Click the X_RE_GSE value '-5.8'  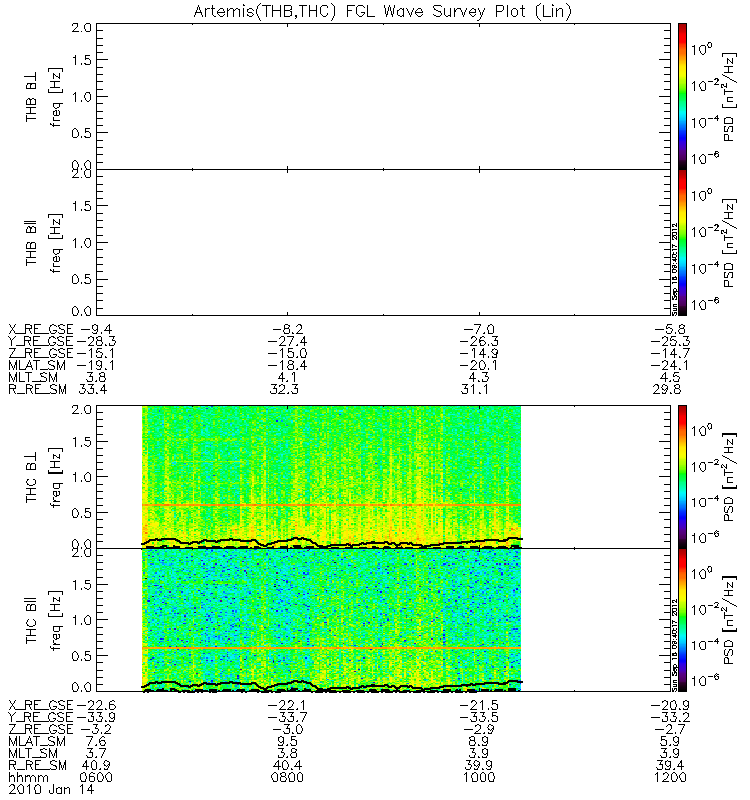pyautogui.click(x=670, y=330)
